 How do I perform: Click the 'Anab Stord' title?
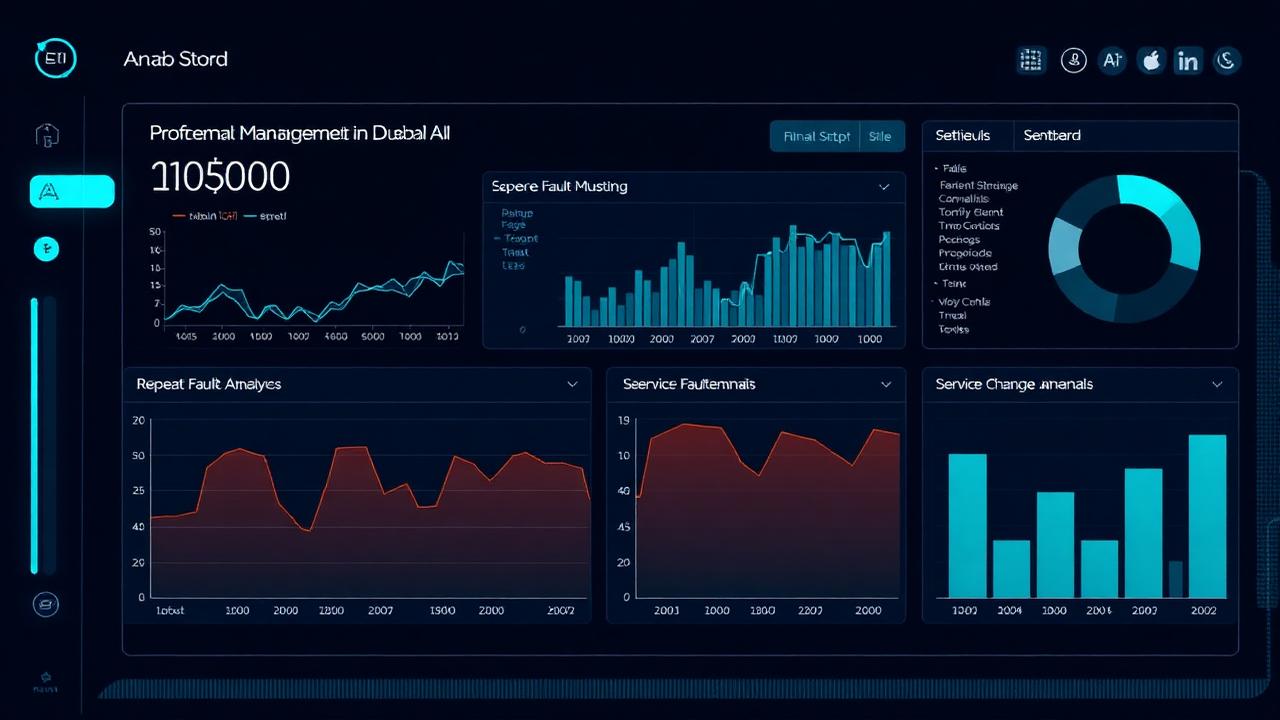click(176, 59)
